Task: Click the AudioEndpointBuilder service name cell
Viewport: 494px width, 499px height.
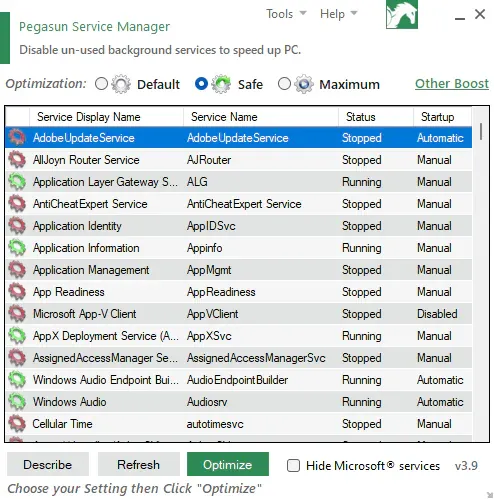Action: (x=237, y=380)
